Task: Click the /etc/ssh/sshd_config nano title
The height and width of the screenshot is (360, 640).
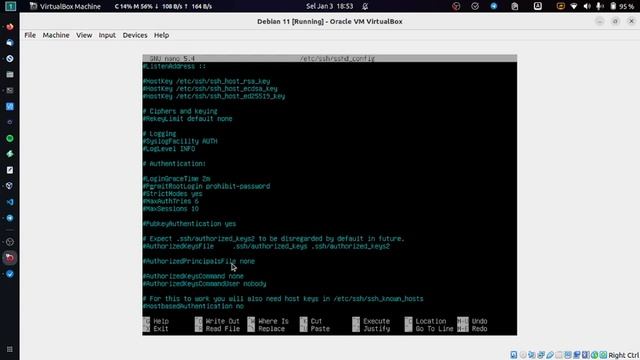Action: (x=337, y=58)
